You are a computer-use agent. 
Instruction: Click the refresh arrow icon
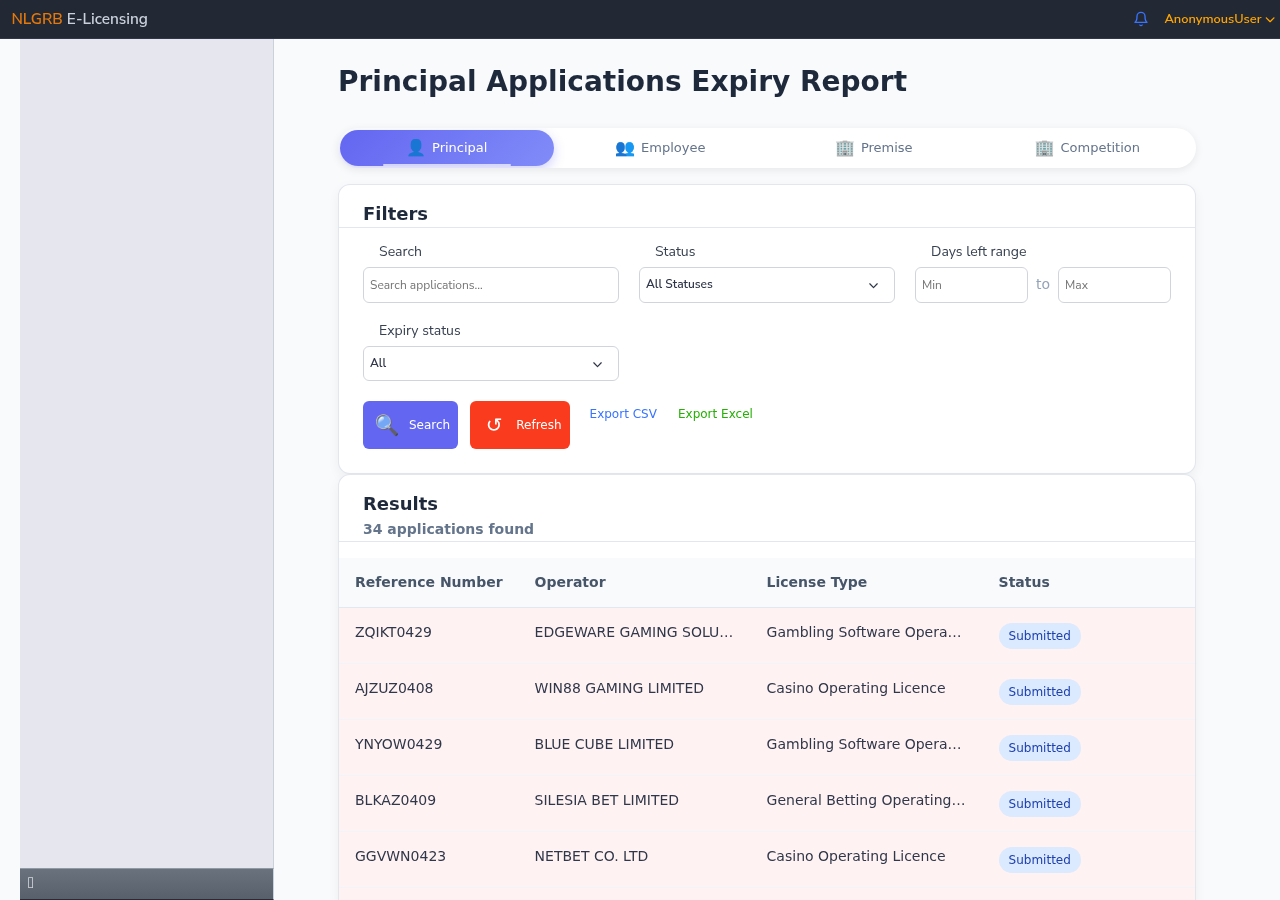494,425
